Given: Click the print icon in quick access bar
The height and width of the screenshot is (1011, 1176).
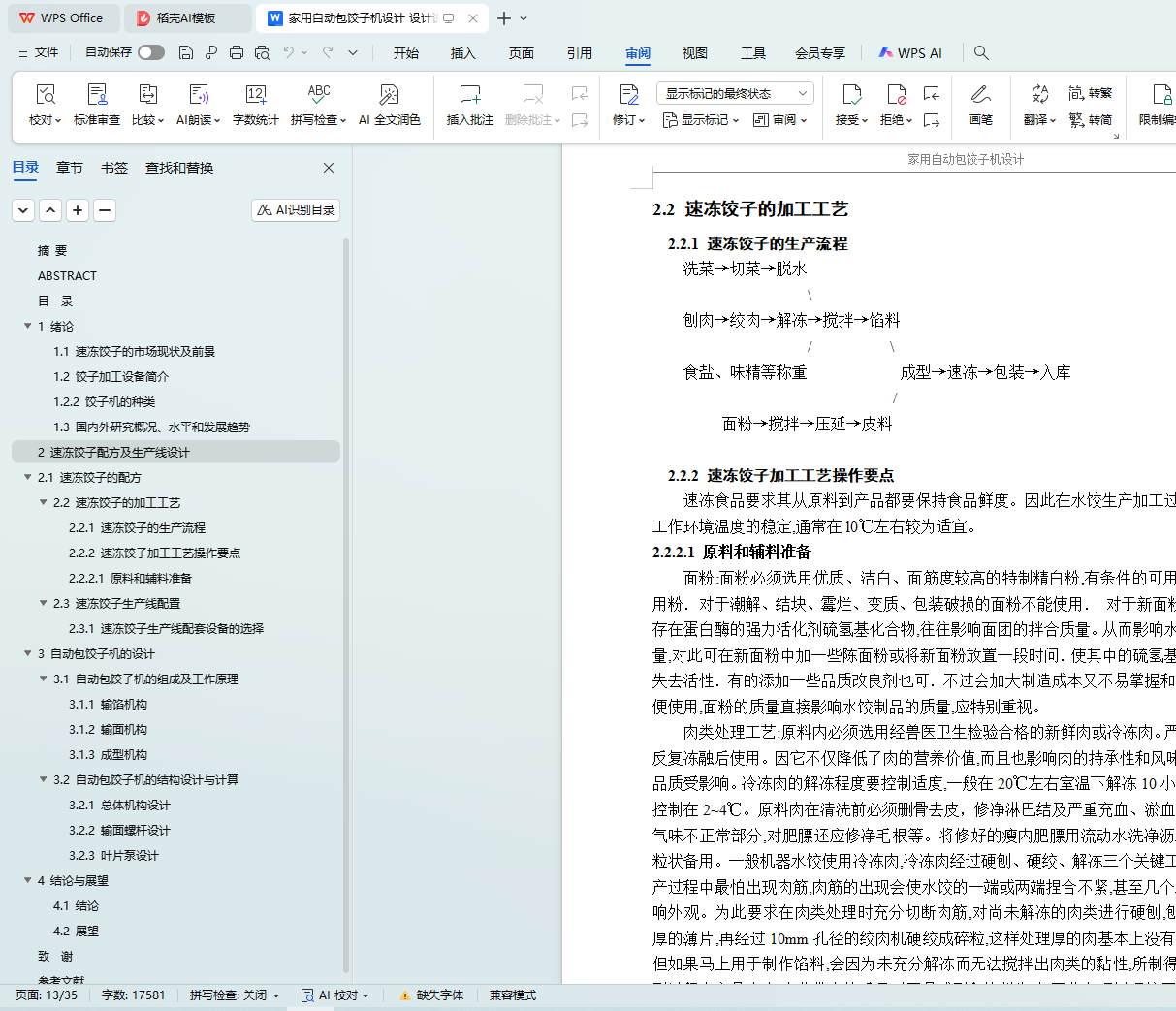Looking at the screenshot, I should click(x=237, y=52).
